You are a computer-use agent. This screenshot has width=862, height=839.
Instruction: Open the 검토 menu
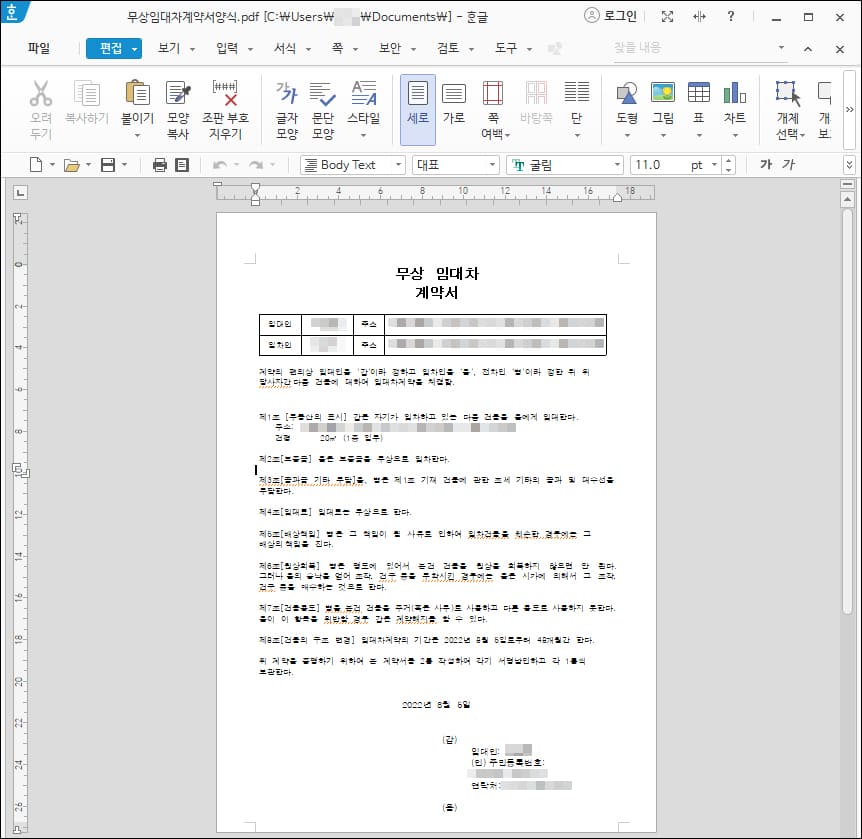point(455,48)
